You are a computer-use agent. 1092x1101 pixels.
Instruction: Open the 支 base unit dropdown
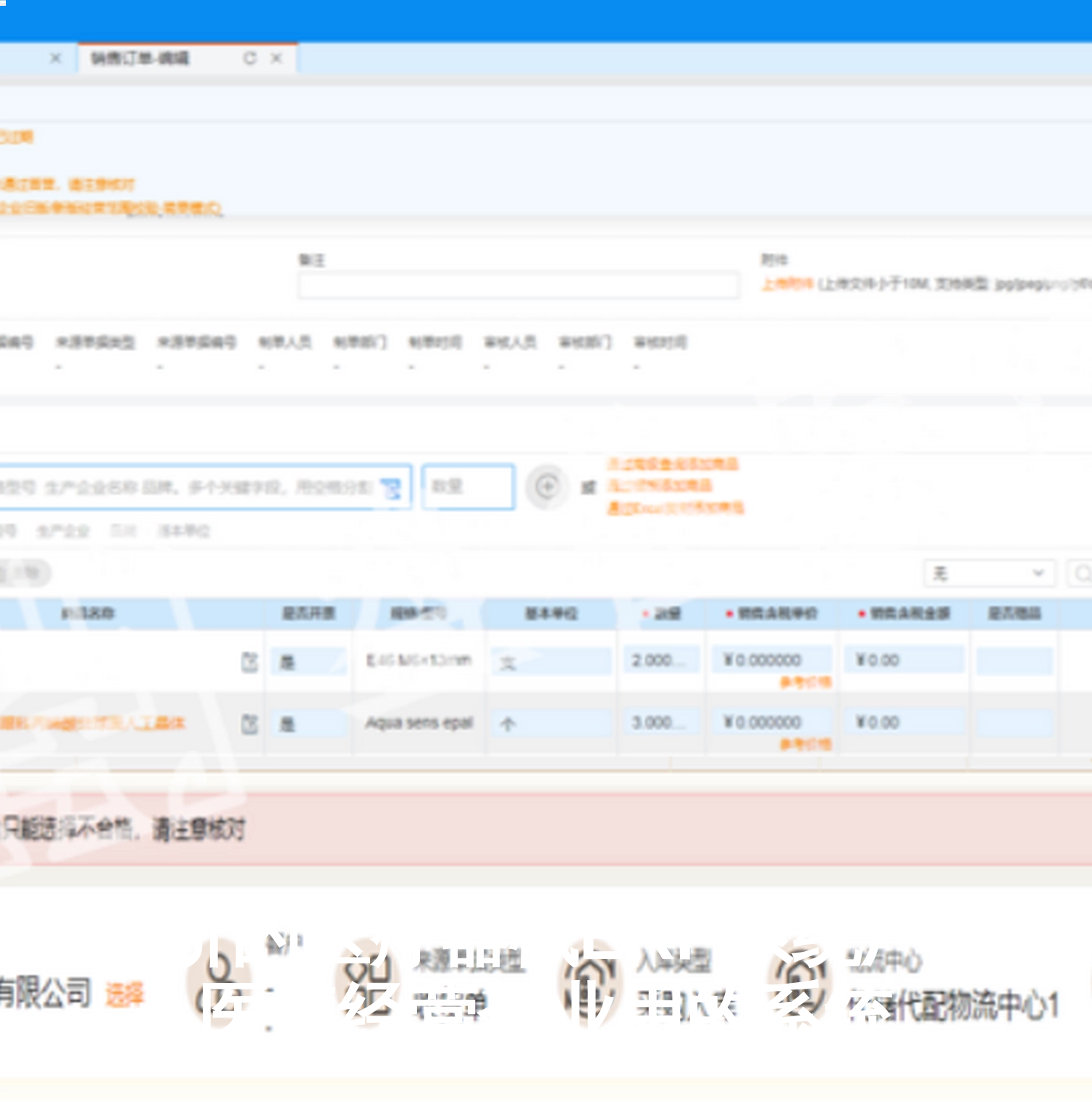pyautogui.click(x=550, y=661)
